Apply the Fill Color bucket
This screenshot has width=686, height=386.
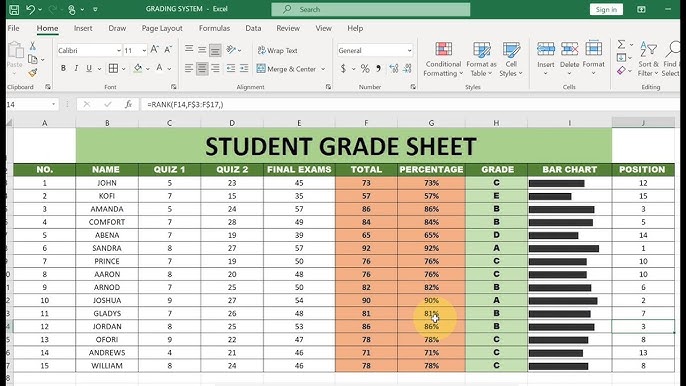click(138, 68)
